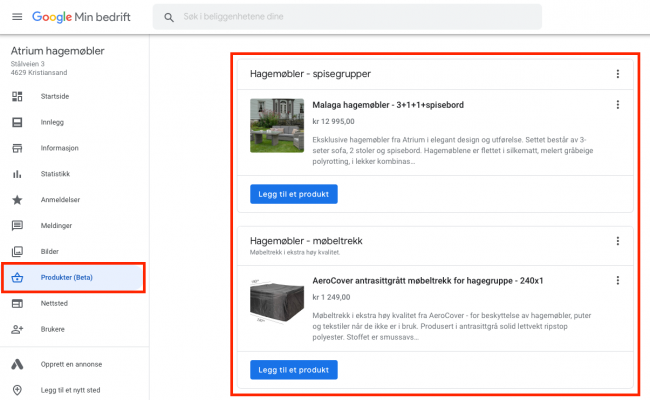Click the address Stålveien 3
The image size is (650, 400).
27,64
